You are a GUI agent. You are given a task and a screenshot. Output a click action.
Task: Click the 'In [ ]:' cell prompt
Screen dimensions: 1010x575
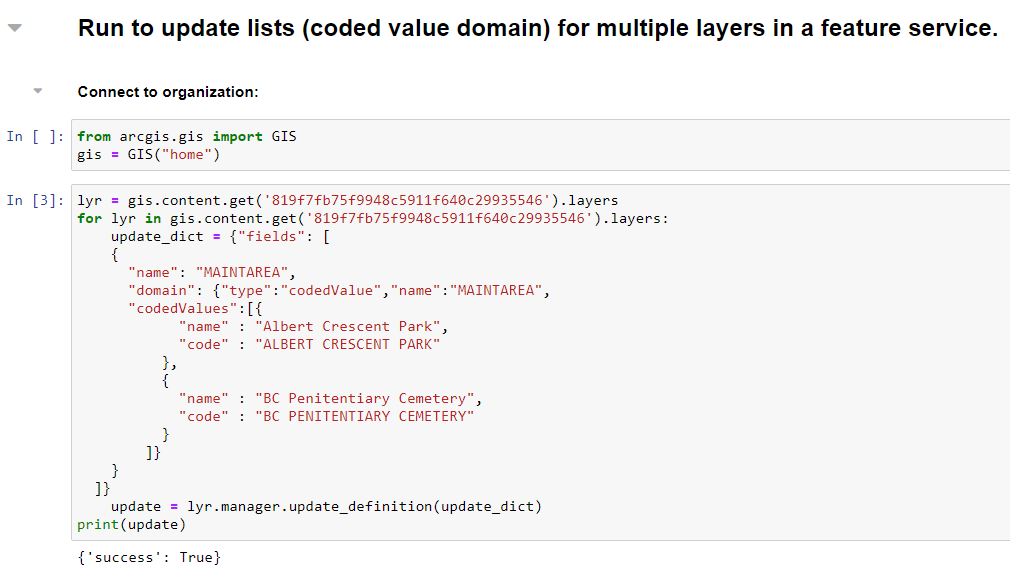[35, 137]
